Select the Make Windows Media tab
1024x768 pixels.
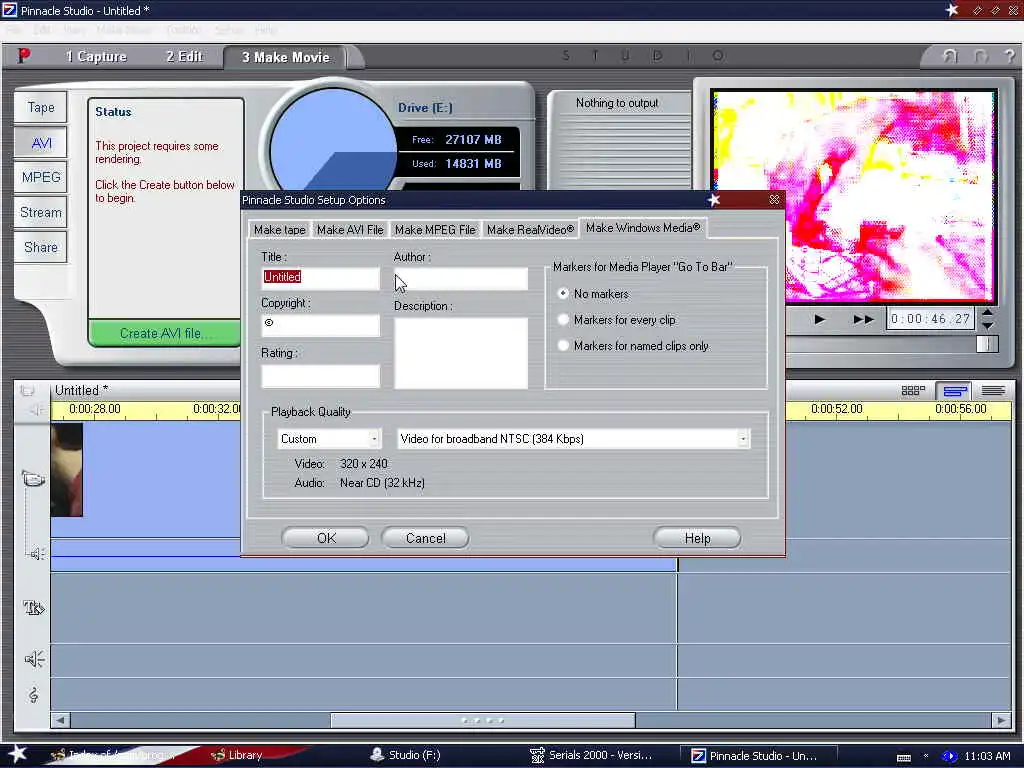click(643, 228)
